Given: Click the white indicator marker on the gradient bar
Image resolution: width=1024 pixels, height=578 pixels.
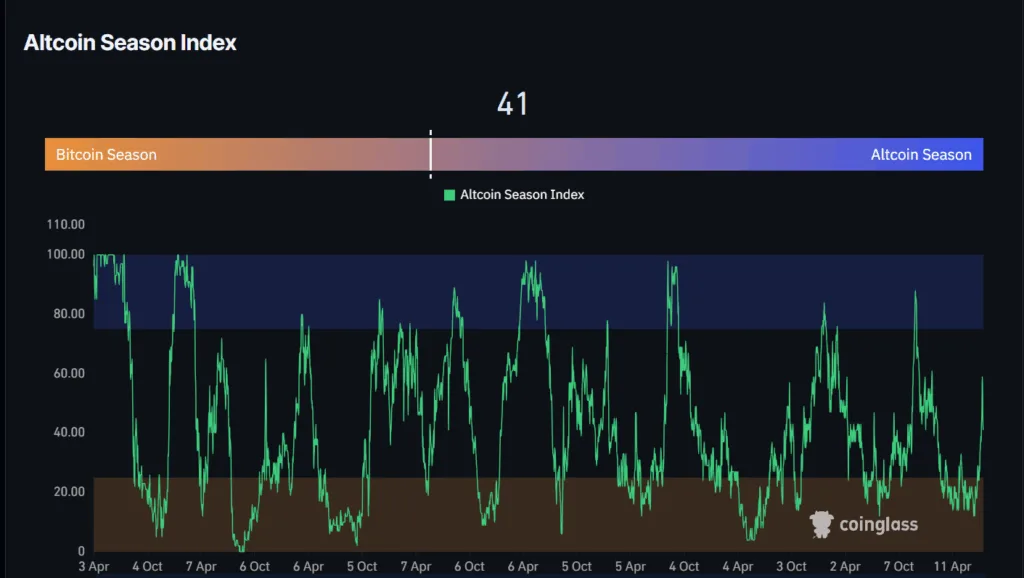Looking at the screenshot, I should pos(431,154).
